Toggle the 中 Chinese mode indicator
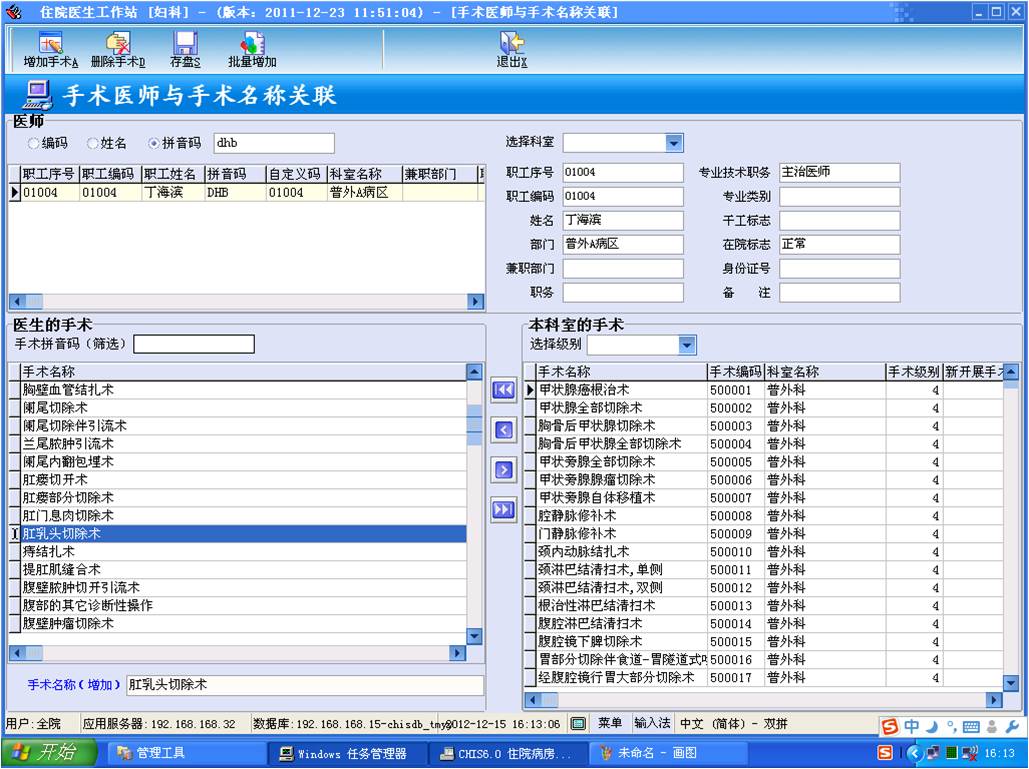Viewport: 1029px width, 769px height. (x=912, y=726)
